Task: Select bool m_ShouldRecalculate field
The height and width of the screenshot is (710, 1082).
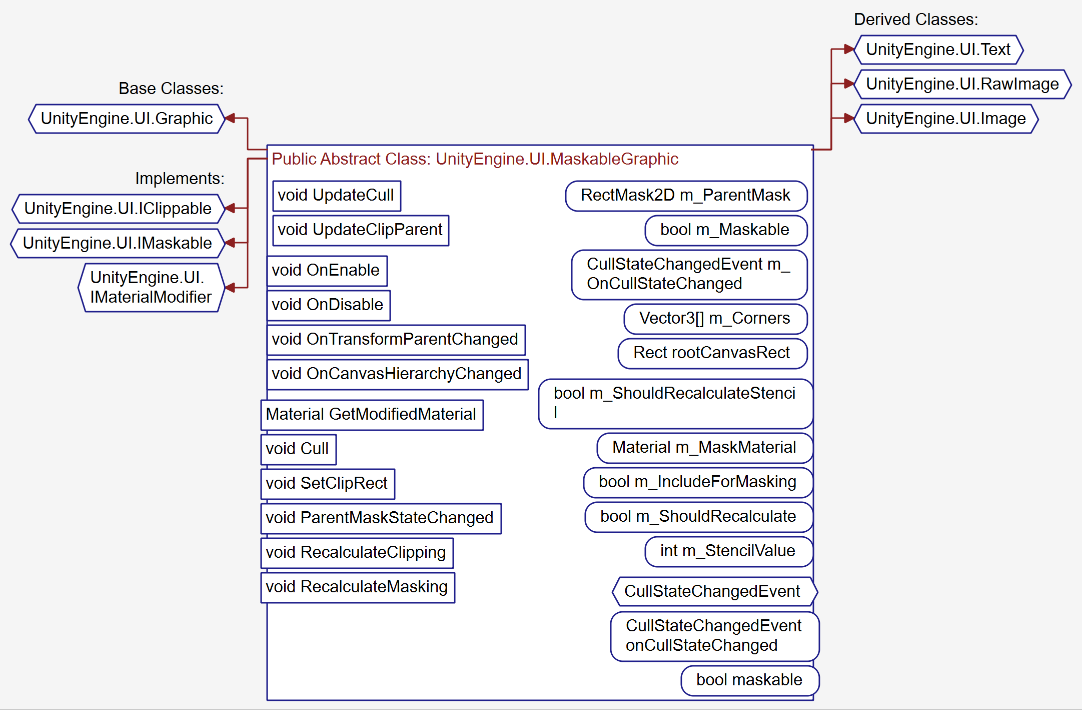Action: [699, 517]
